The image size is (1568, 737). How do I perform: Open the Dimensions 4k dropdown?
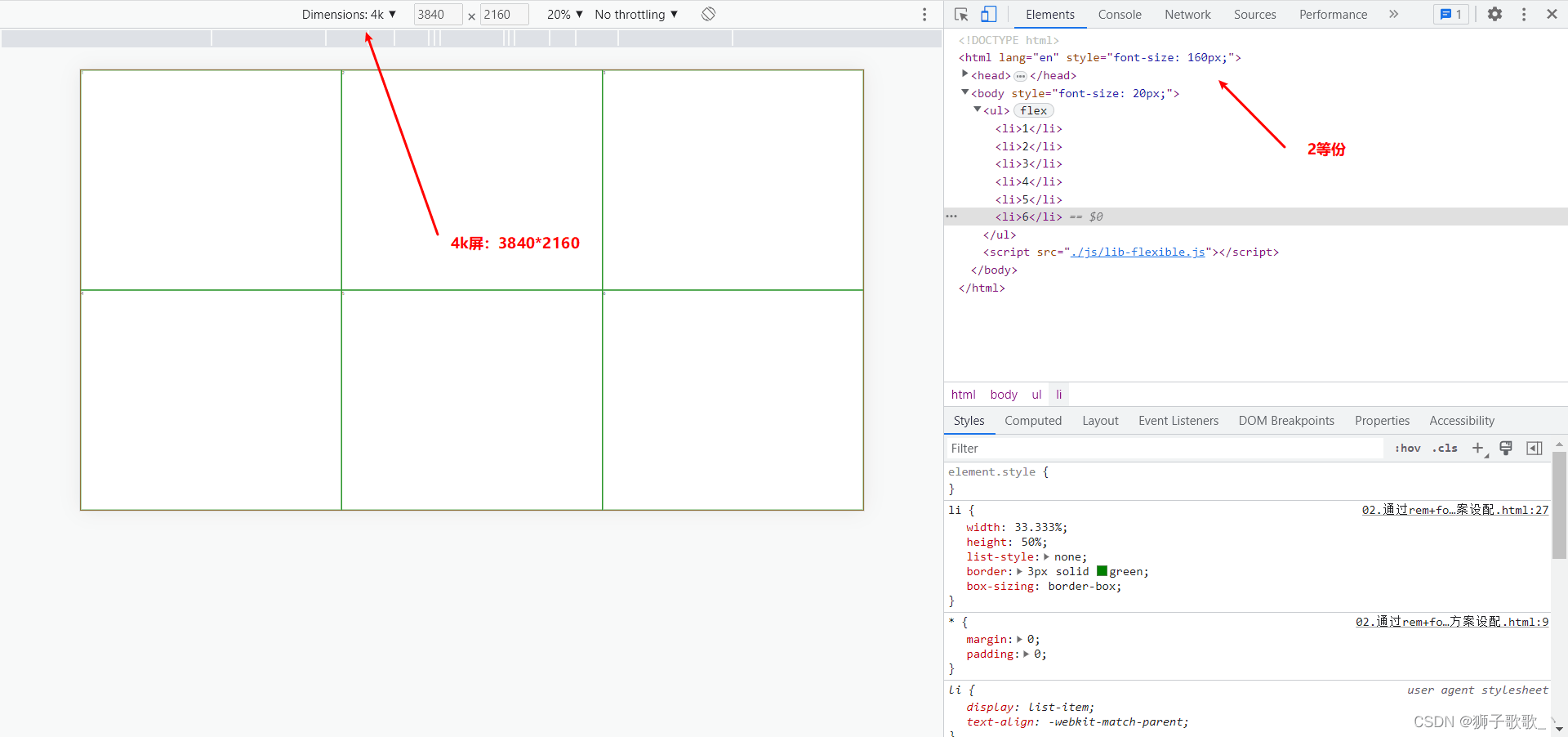[349, 14]
